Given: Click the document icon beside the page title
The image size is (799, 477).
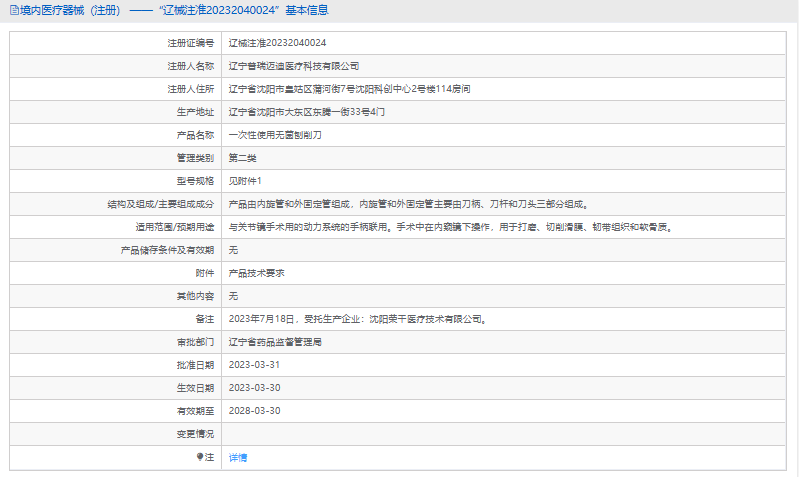Looking at the screenshot, I should pyautogui.click(x=14, y=10).
